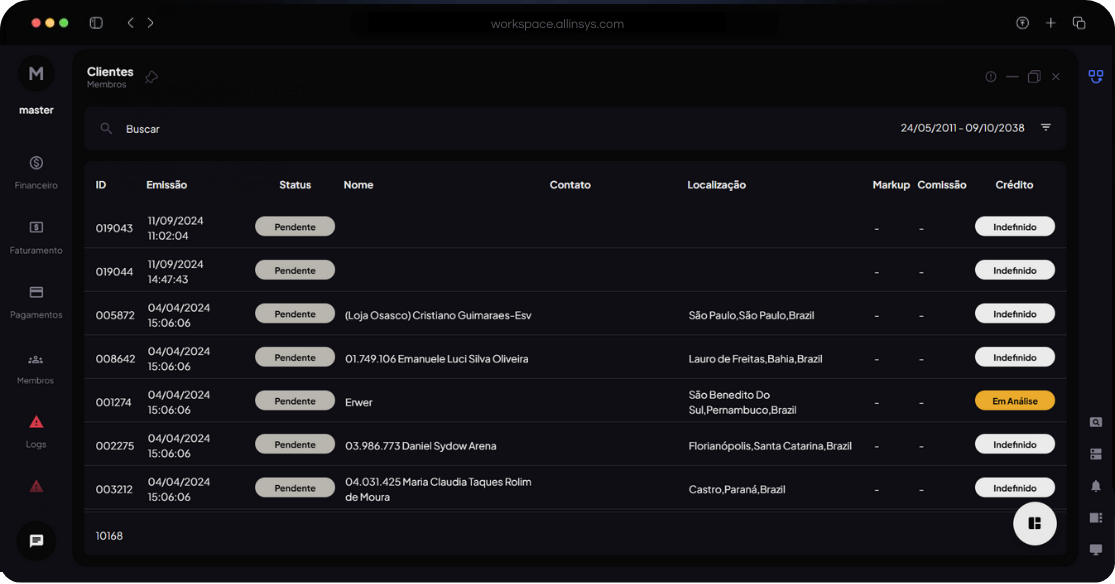Click the floating grid button at bottom right
The width and height of the screenshot is (1115, 584).
(1034, 523)
